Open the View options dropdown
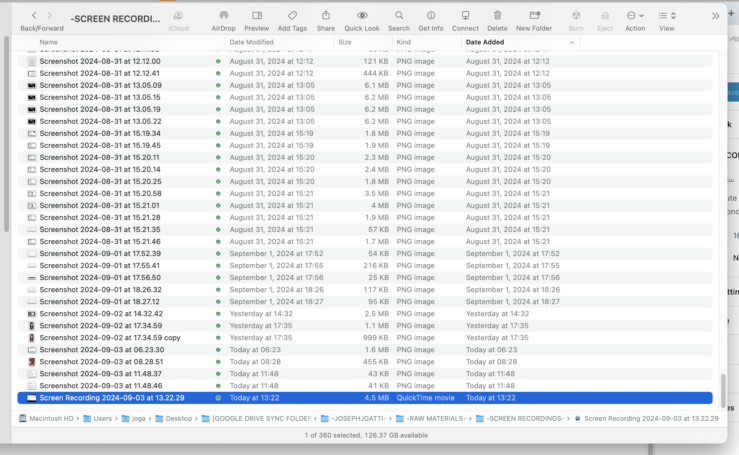The height and width of the screenshot is (455, 739). 667,16
